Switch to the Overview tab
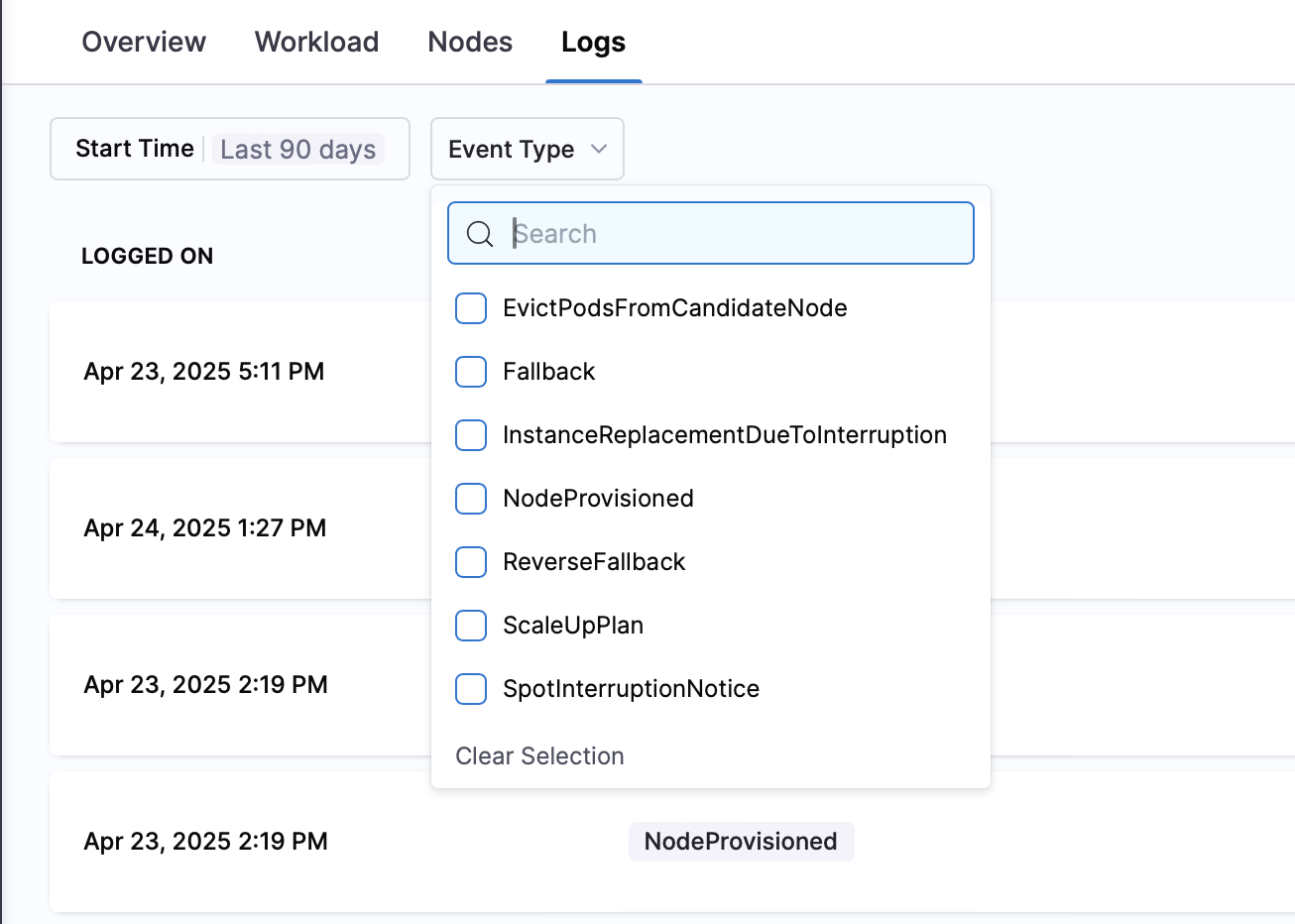Image resolution: width=1295 pixels, height=924 pixels. (x=144, y=42)
